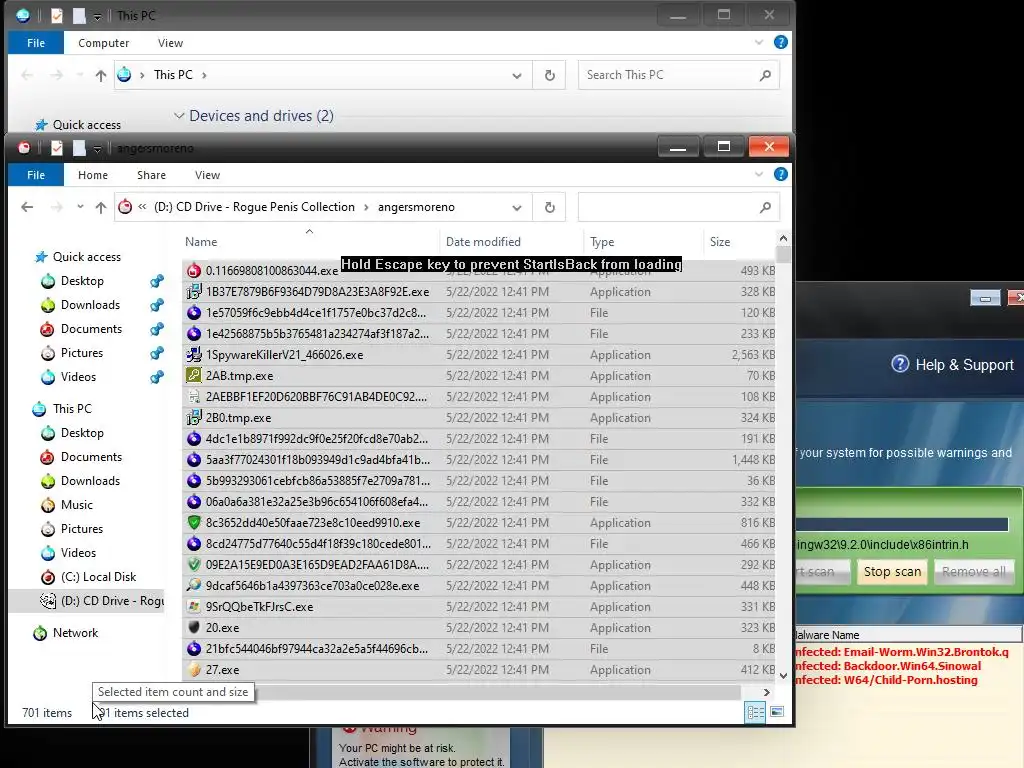Image resolution: width=1024 pixels, height=768 pixels.
Task: Expand ribbon in This PC window
Action: pos(758,42)
